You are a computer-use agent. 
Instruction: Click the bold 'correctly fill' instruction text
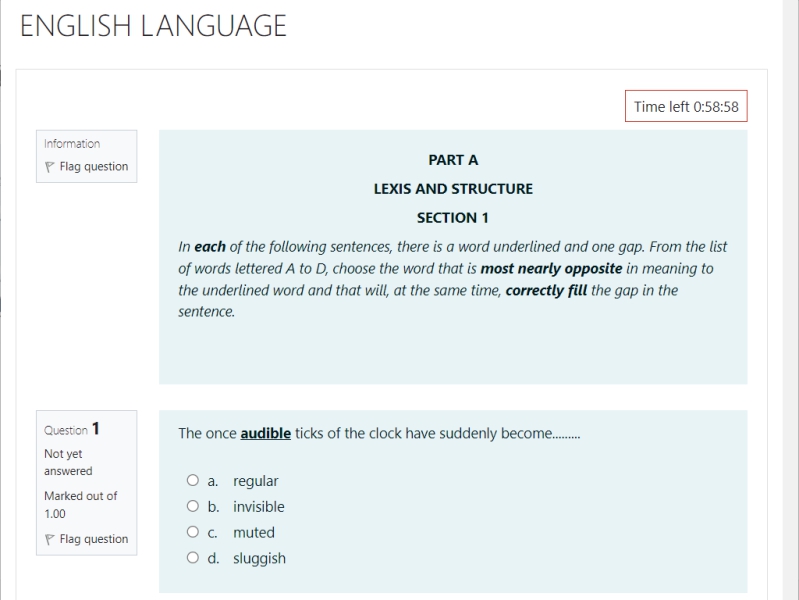pyautogui.click(x=546, y=291)
